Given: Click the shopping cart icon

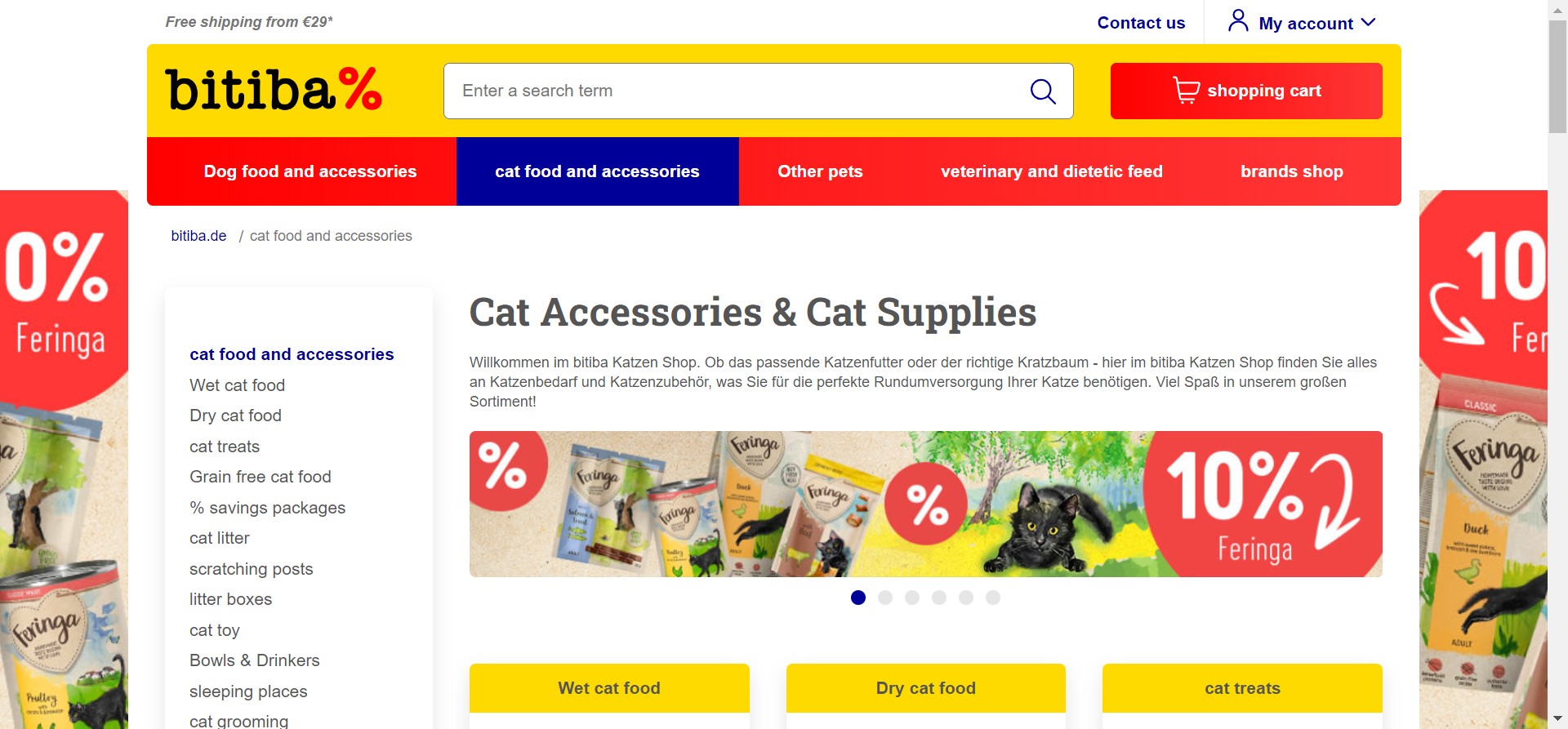Looking at the screenshot, I should click(1186, 91).
